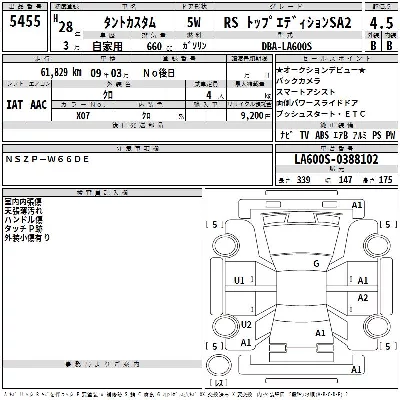Select the navigation unit code NSZP-W66DE

[x=47, y=159]
